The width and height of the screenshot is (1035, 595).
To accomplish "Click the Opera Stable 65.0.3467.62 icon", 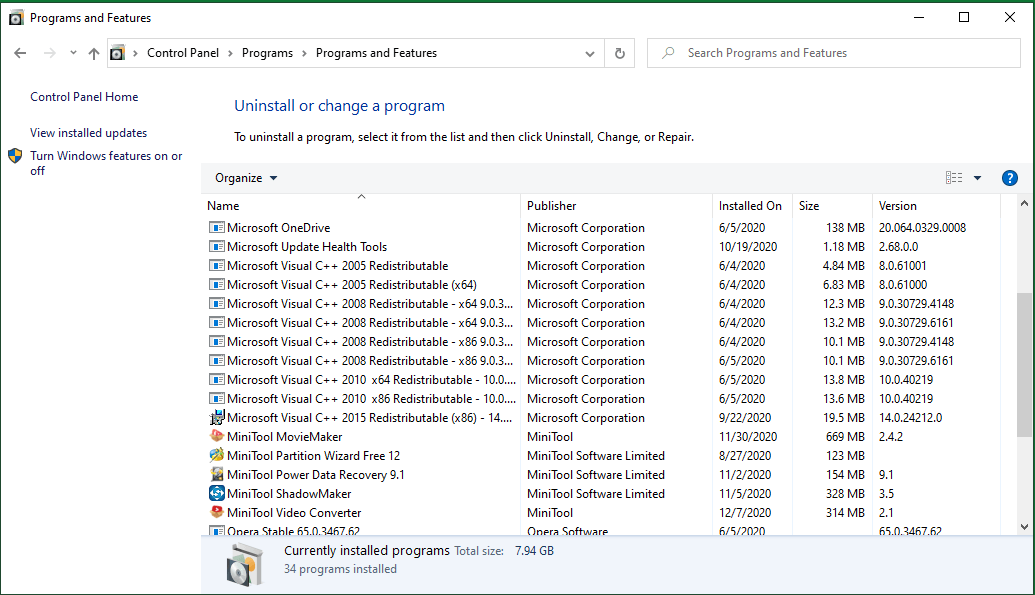I will point(217,531).
